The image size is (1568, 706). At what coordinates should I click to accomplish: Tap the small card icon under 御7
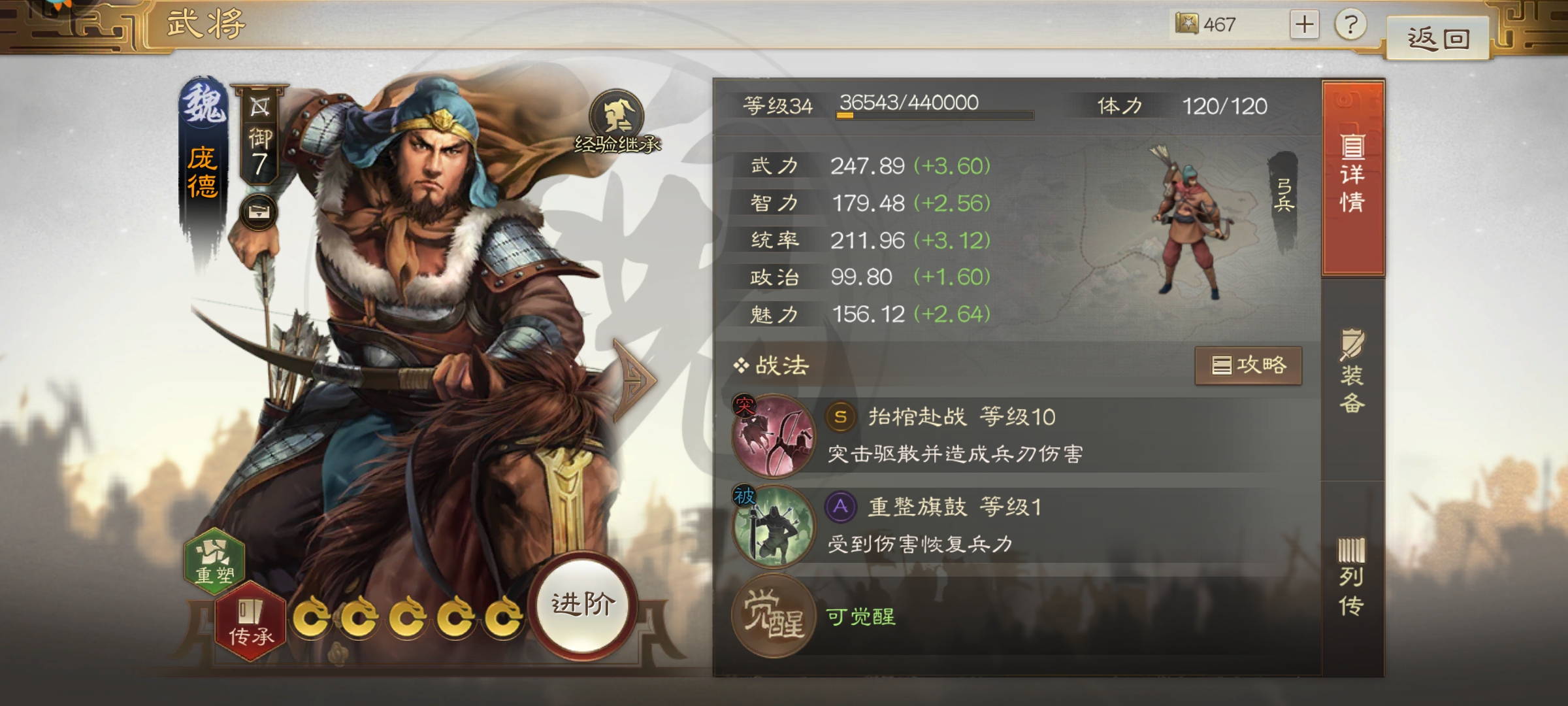tap(259, 212)
